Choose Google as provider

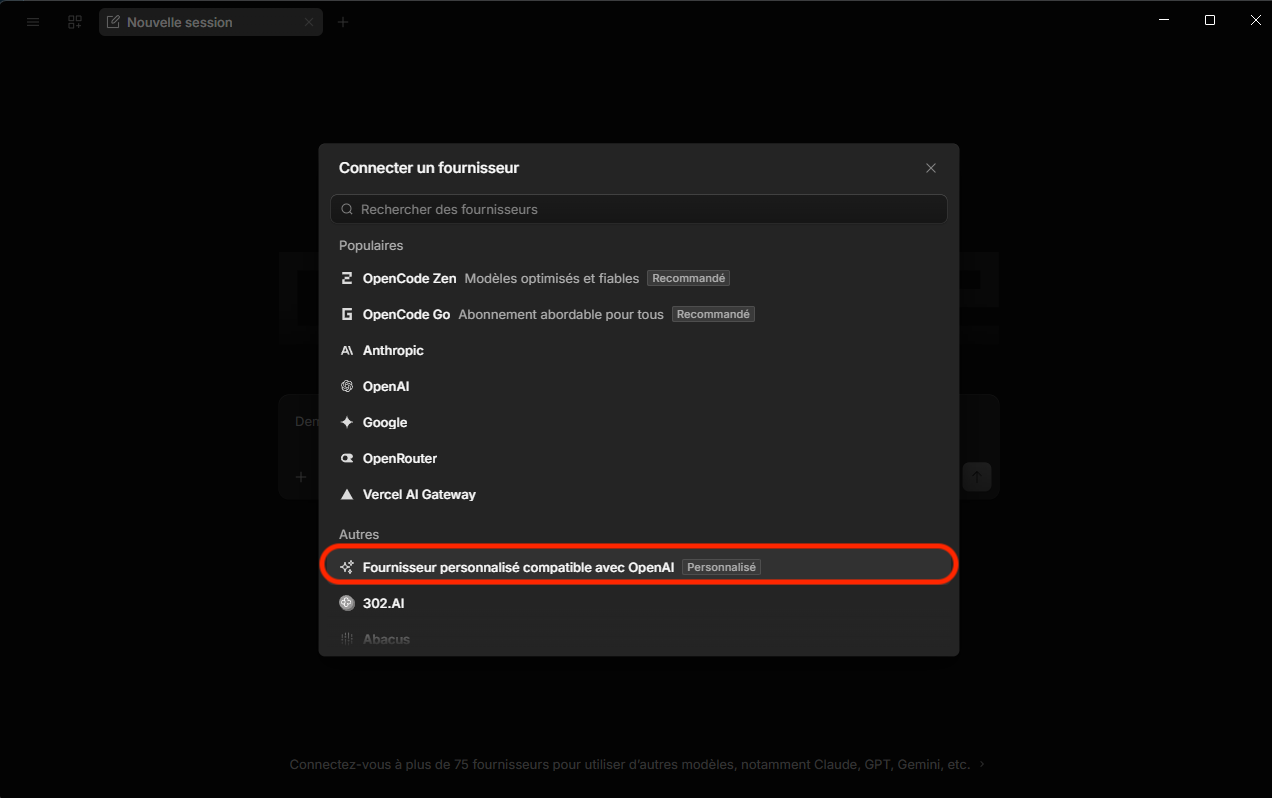point(638,422)
